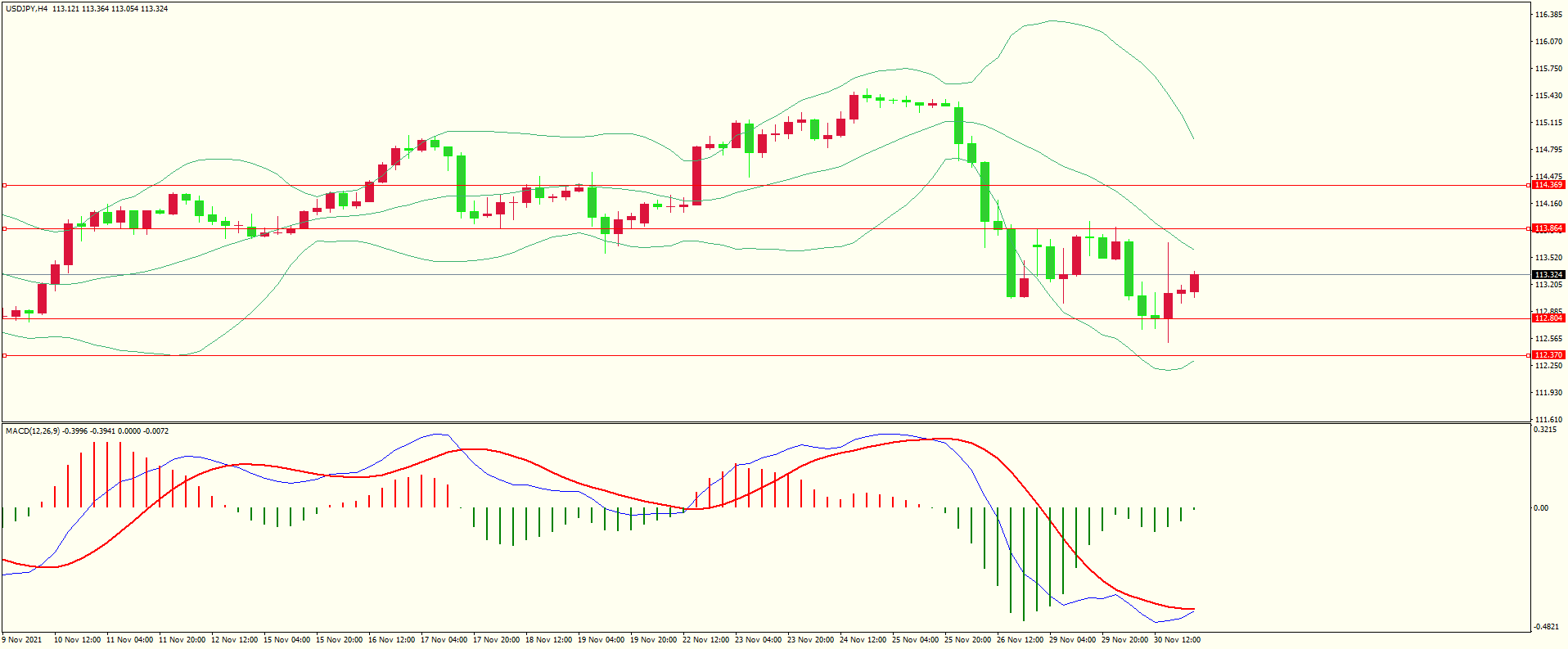Click the 0.3215 MACD scale value

coord(1546,430)
